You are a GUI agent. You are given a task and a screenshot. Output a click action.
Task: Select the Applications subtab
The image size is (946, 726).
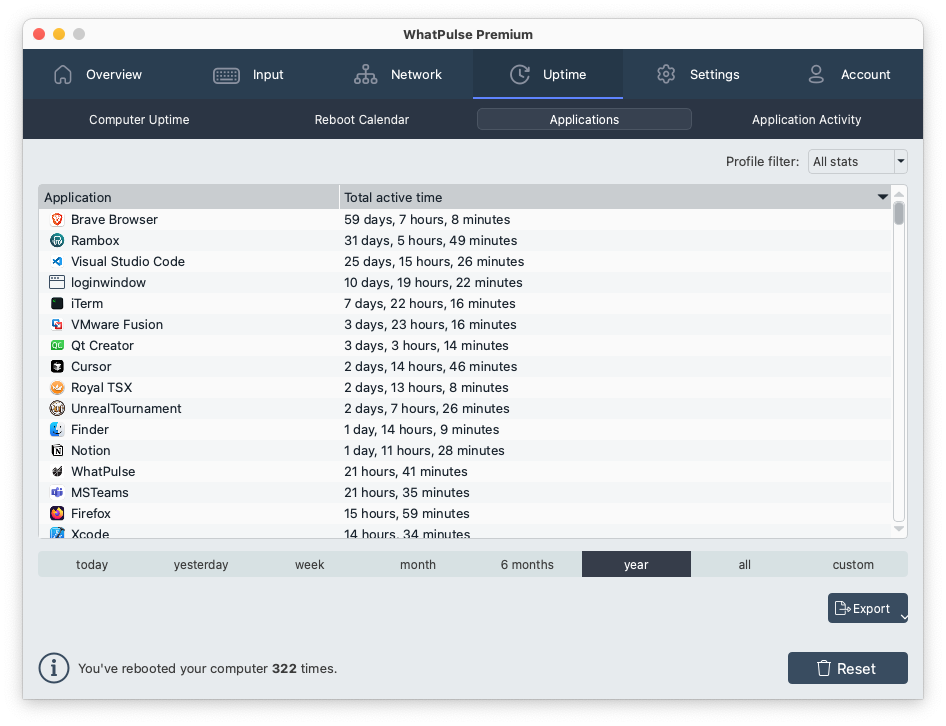pos(584,119)
